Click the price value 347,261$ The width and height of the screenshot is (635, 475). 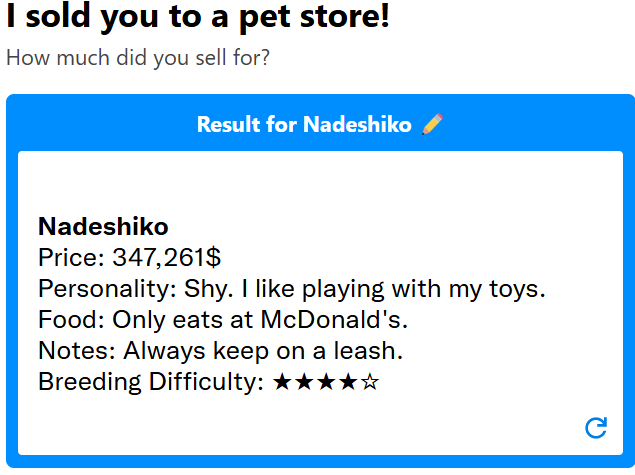pos(166,258)
